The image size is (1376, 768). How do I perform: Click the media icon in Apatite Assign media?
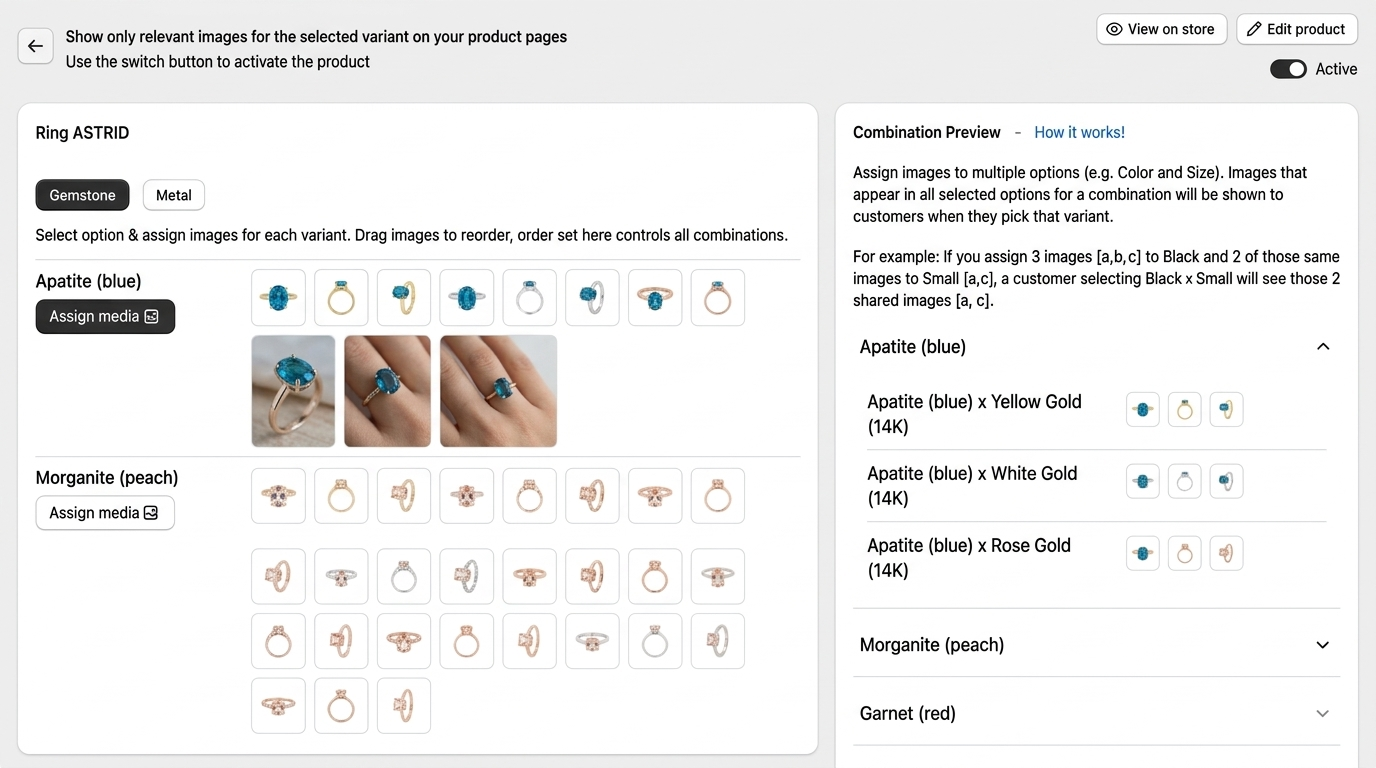coord(152,317)
